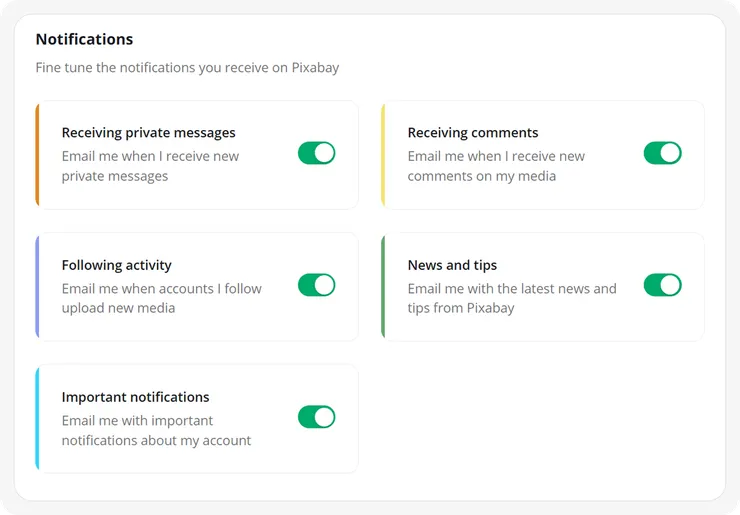Screen dimensions: 740x515
Task: Toggle the Important notifications switch
Action: point(316,417)
